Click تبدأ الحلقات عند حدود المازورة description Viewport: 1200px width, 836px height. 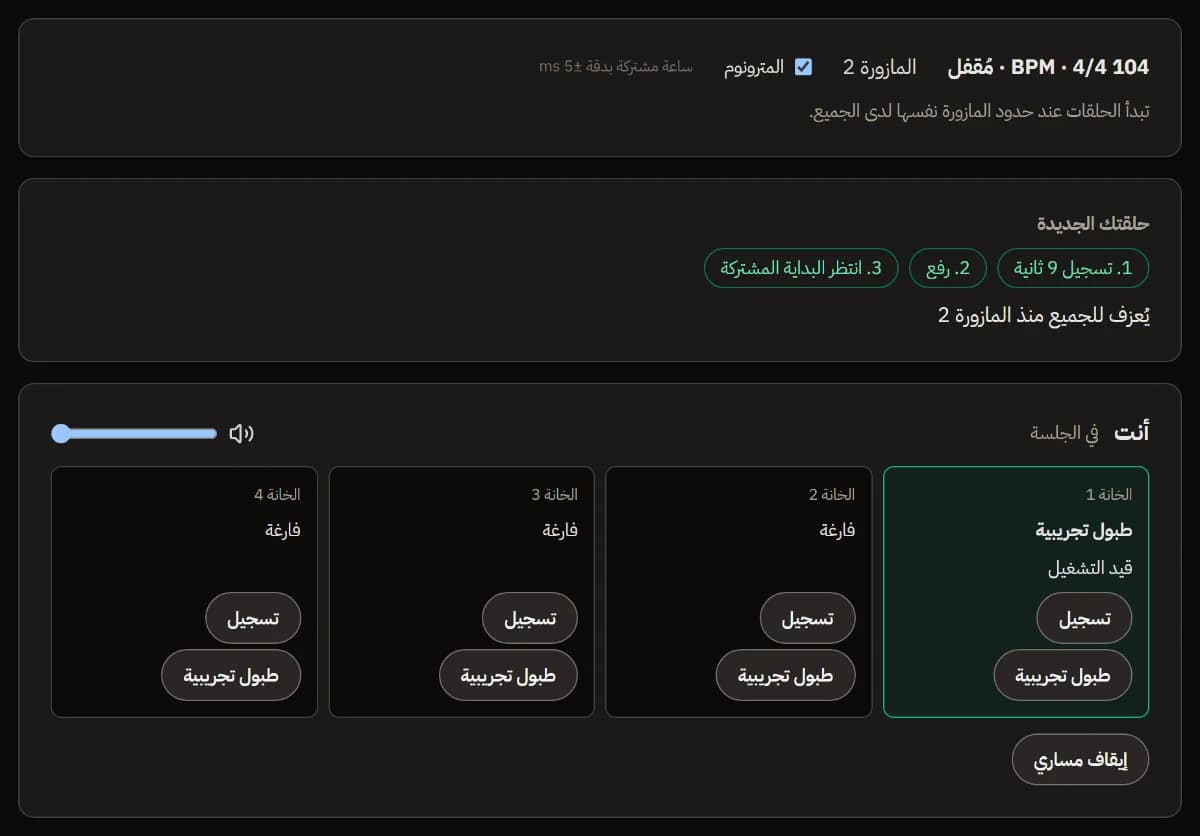point(978,110)
